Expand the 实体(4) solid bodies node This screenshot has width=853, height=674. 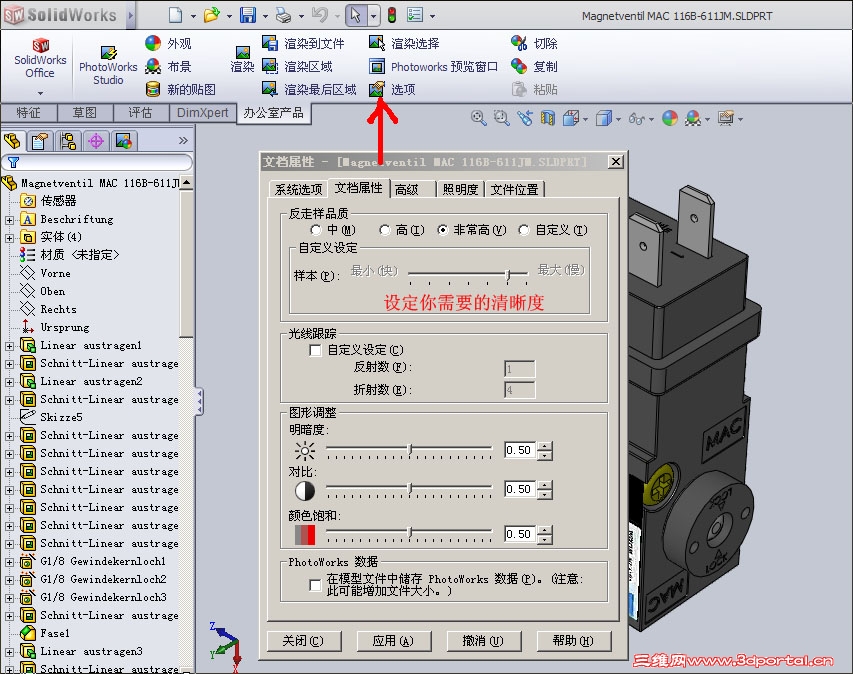tap(9, 238)
